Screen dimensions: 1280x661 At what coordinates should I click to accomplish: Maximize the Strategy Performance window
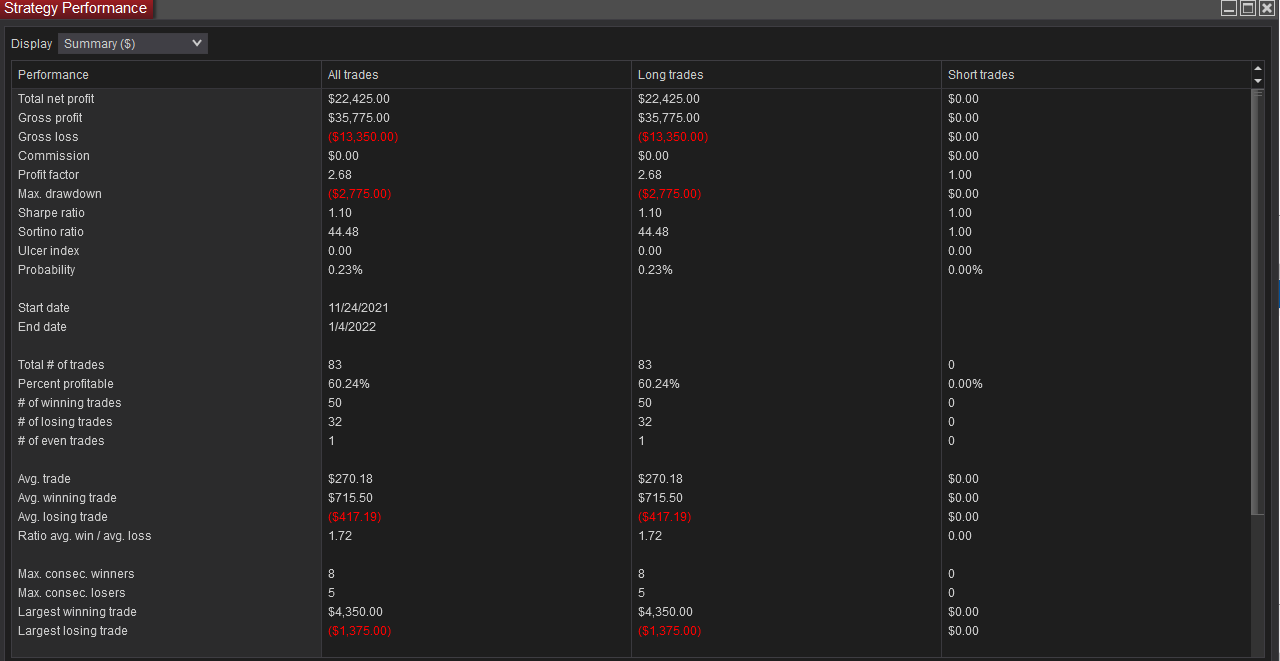1248,8
